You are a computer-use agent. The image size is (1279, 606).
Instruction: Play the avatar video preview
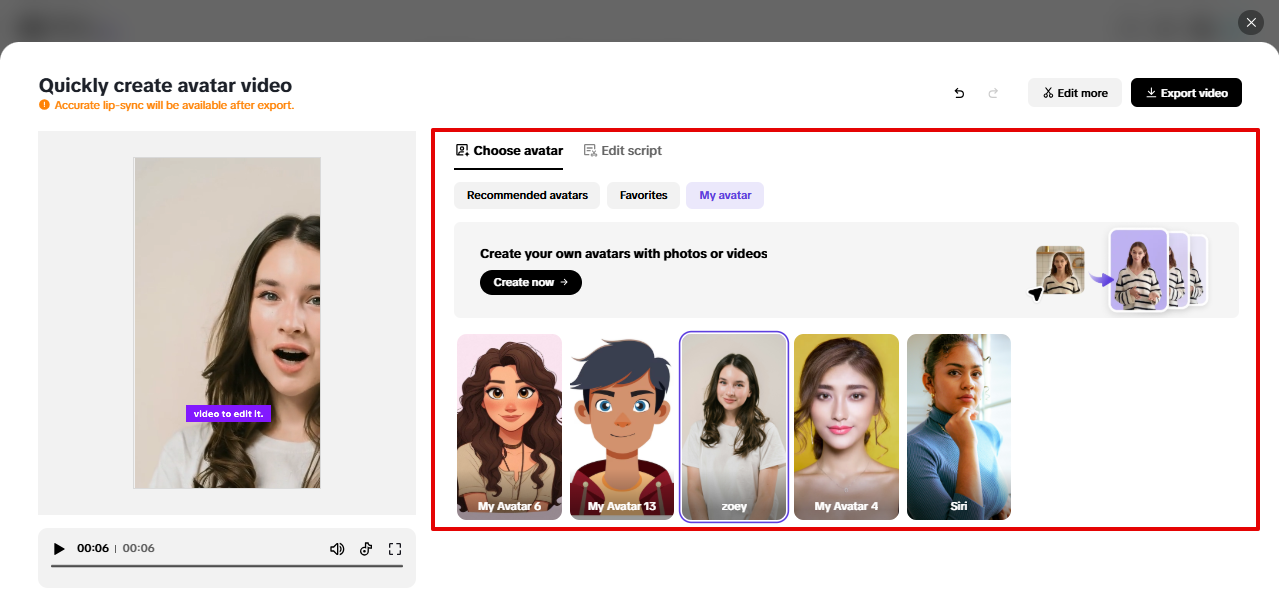click(59, 548)
